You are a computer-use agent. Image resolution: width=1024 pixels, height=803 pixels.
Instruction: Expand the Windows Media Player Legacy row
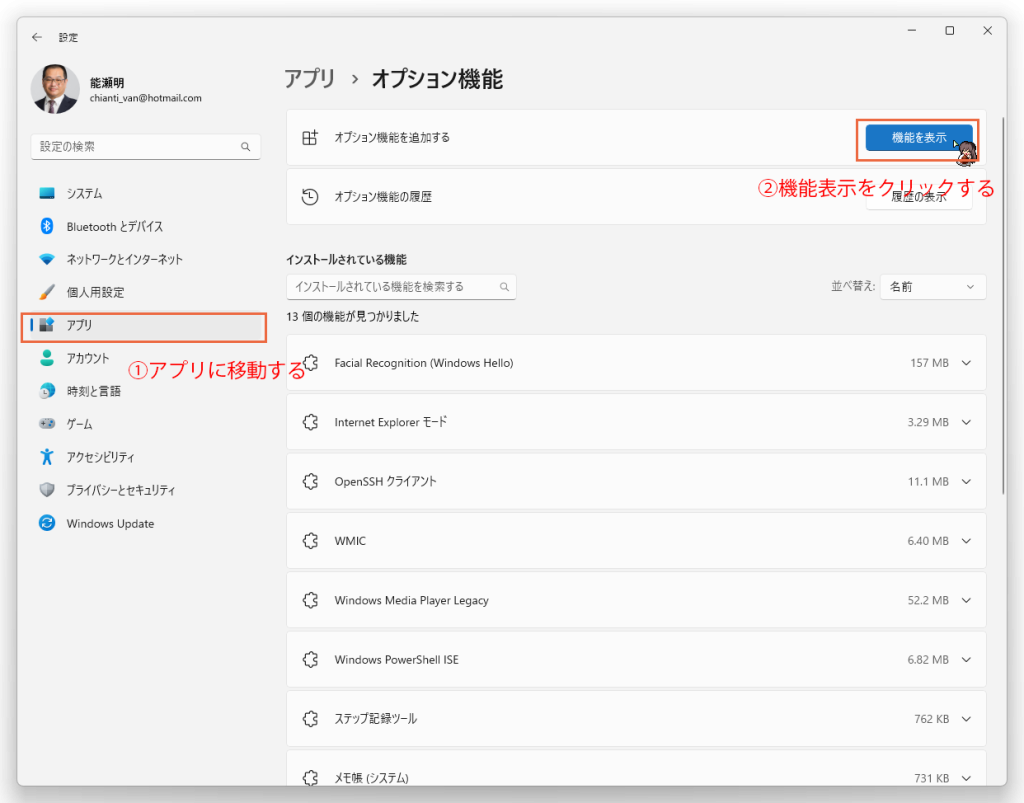pos(965,601)
